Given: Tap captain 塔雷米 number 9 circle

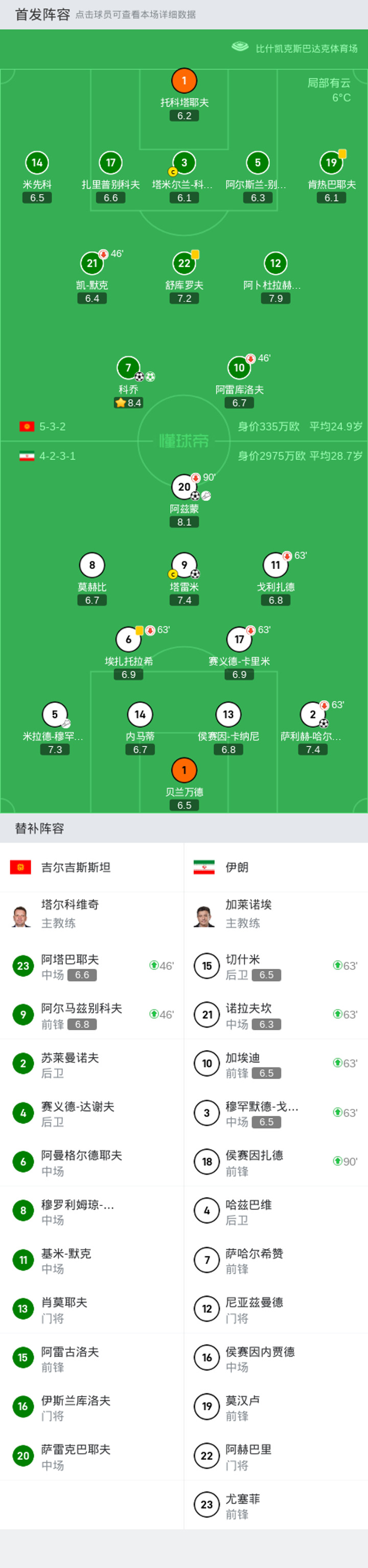Looking at the screenshot, I should (x=184, y=565).
